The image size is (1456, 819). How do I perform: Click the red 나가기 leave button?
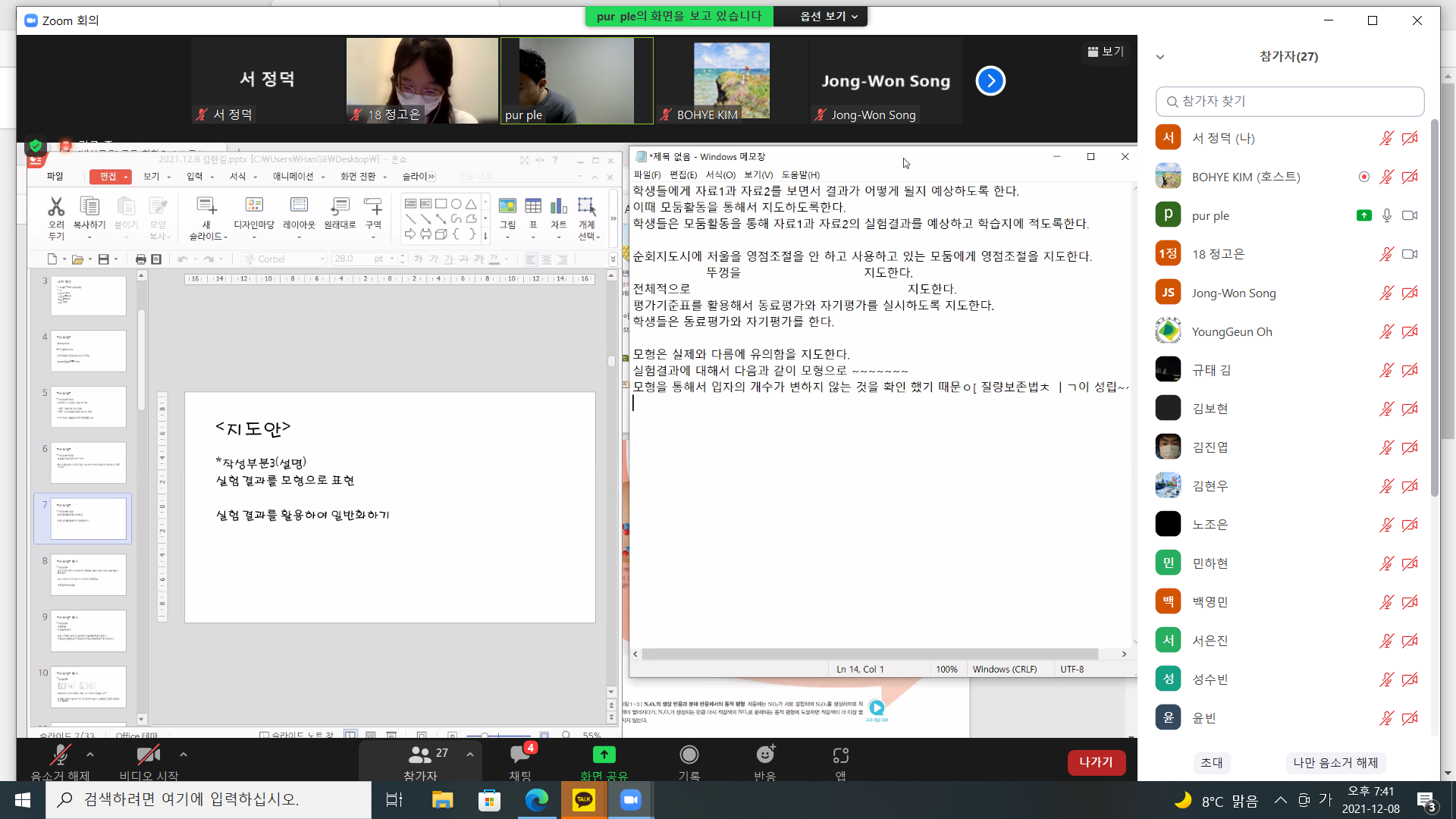pos(1096,762)
